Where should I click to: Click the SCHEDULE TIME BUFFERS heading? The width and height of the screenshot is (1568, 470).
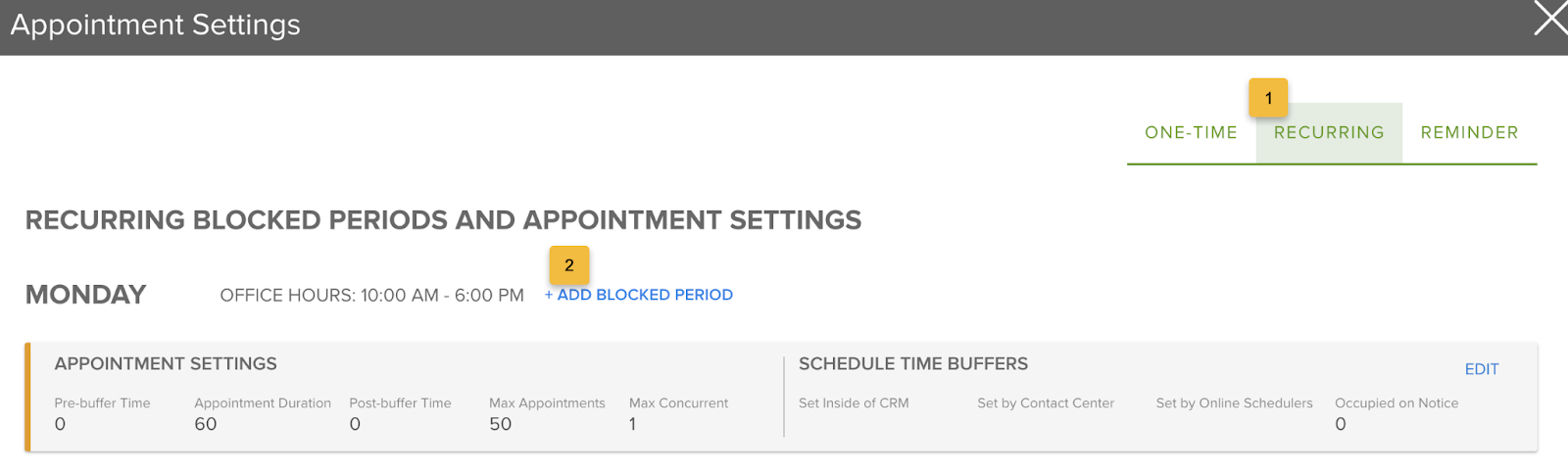pos(913,363)
